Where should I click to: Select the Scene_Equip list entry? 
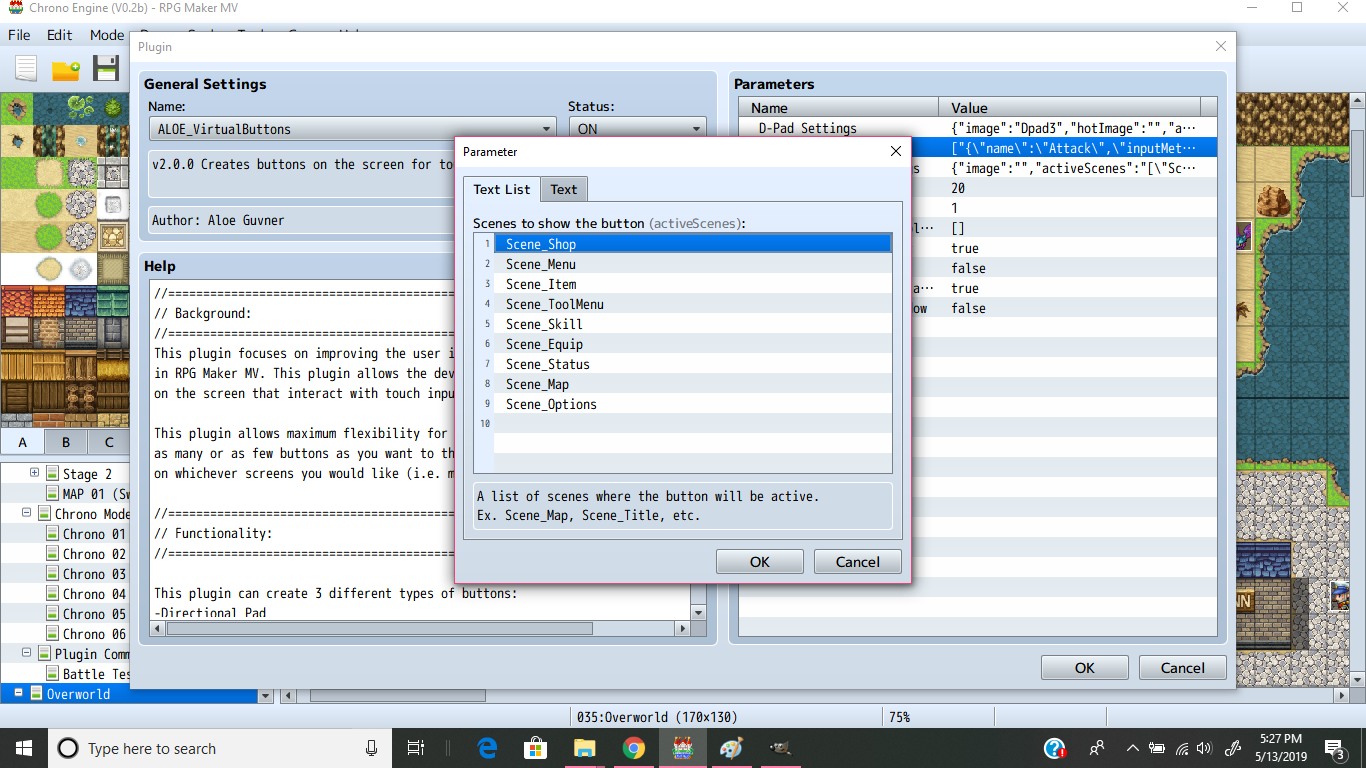tap(692, 344)
